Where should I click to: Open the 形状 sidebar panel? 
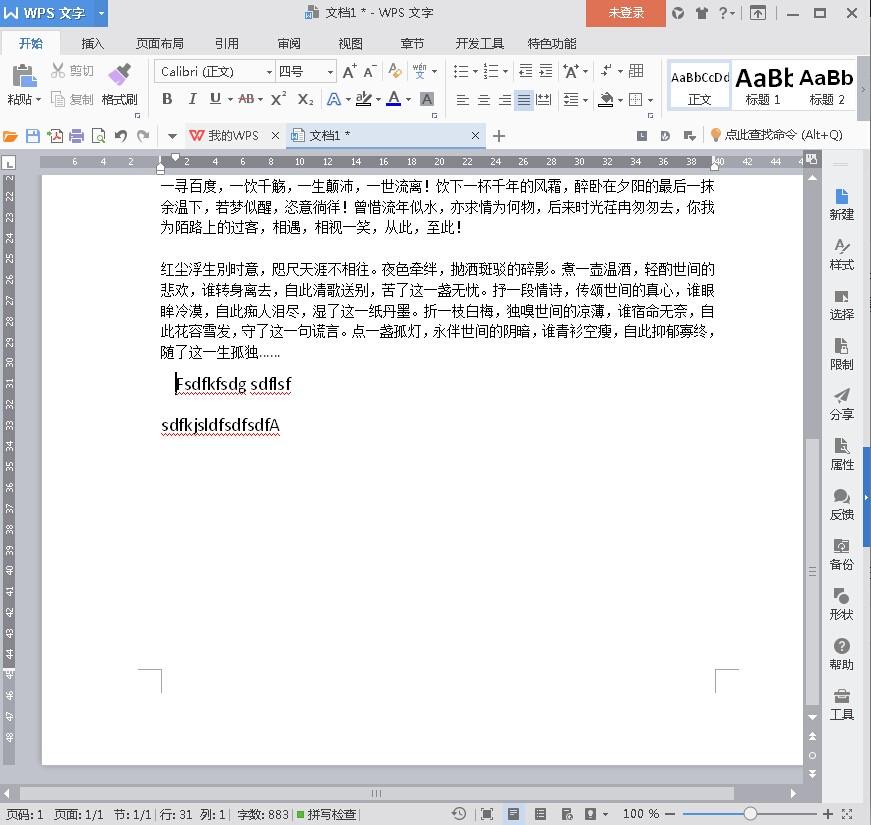[x=842, y=604]
